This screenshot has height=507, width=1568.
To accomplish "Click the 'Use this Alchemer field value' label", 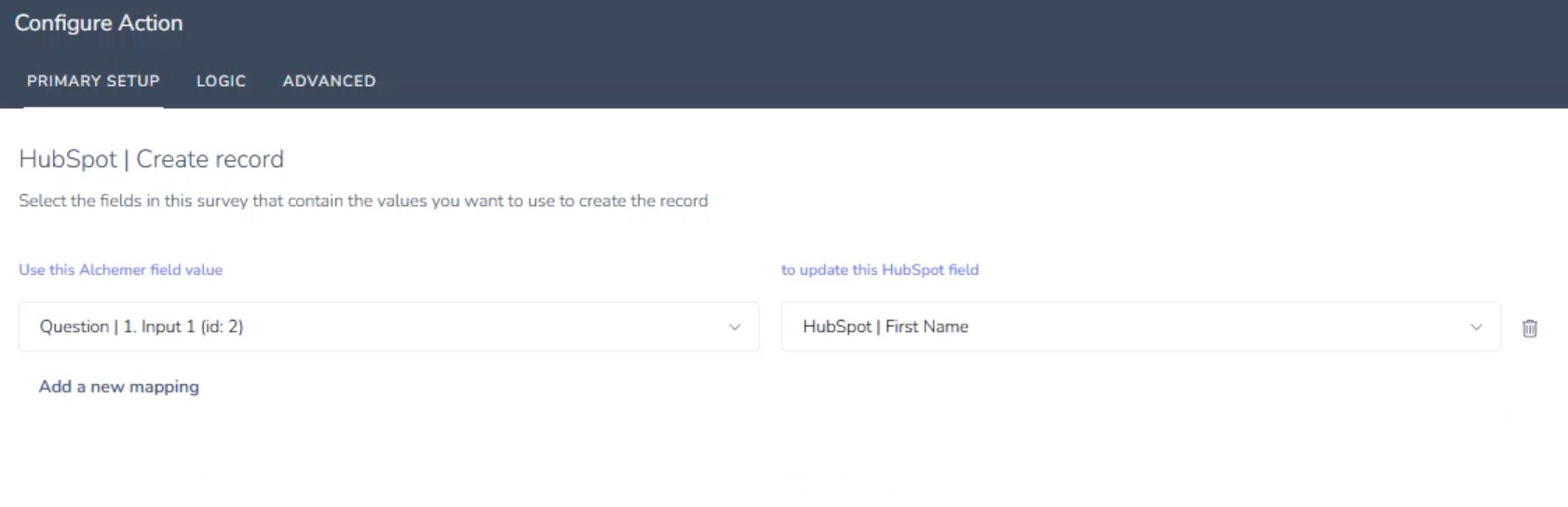I will 121,269.
